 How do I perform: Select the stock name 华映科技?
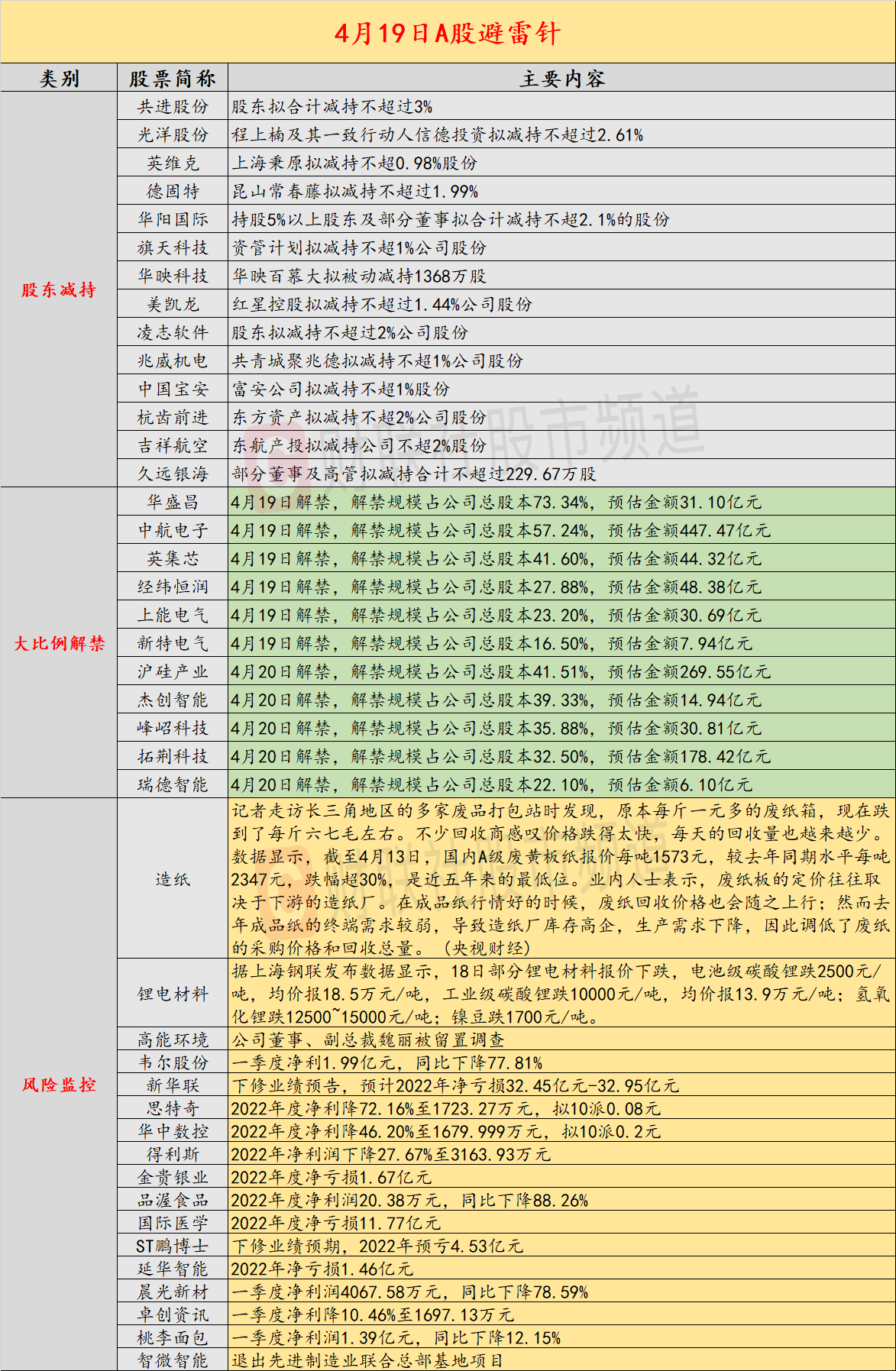[173, 276]
